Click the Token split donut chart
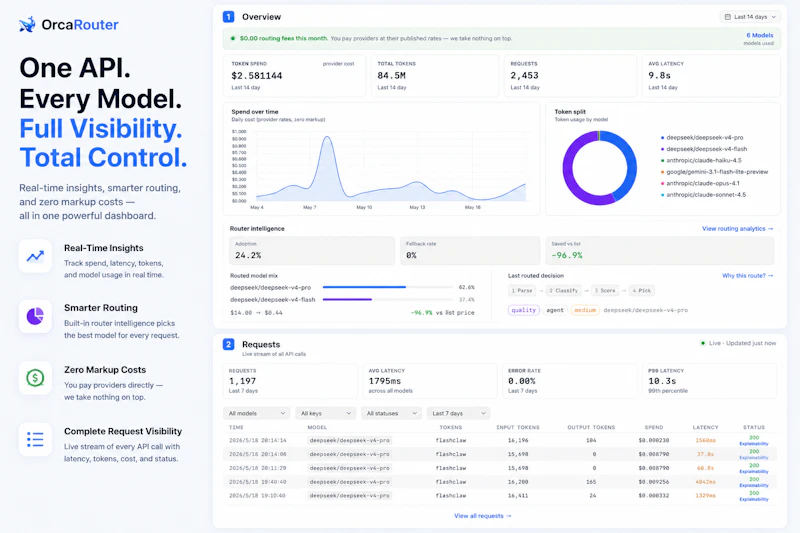800x533 pixels. click(599, 168)
